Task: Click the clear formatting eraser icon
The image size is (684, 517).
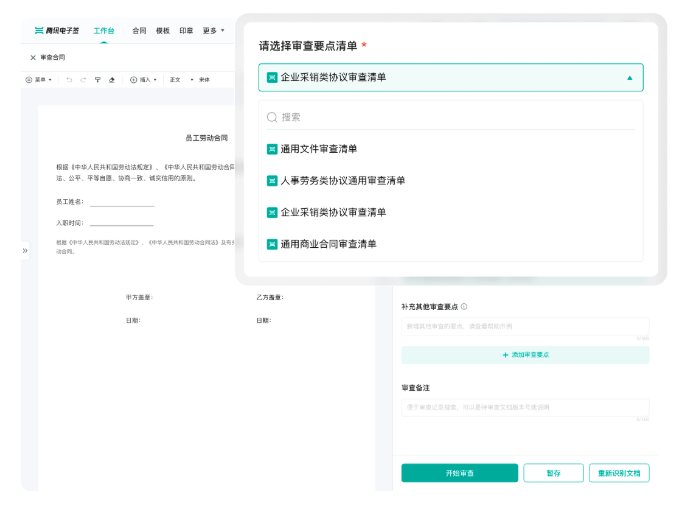Action: coord(112,80)
